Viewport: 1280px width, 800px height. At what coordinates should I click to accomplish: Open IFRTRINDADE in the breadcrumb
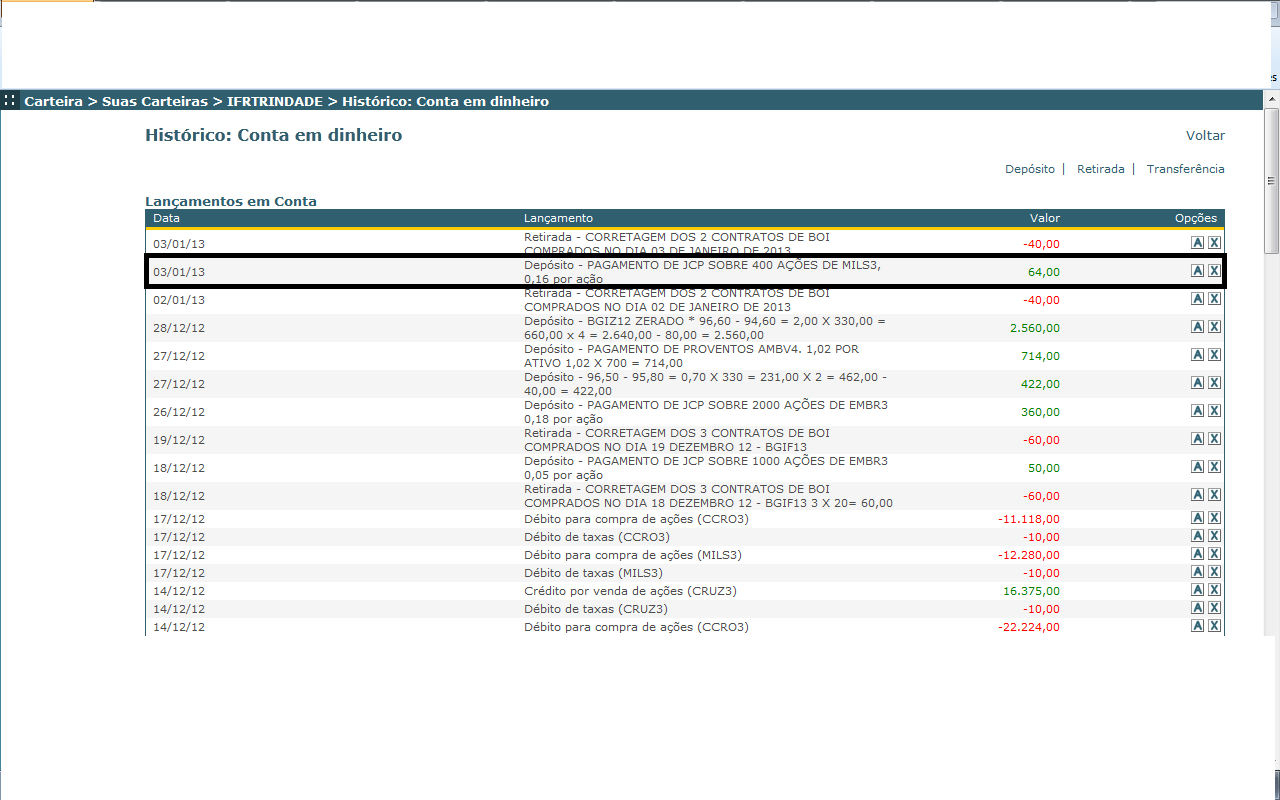(275, 101)
